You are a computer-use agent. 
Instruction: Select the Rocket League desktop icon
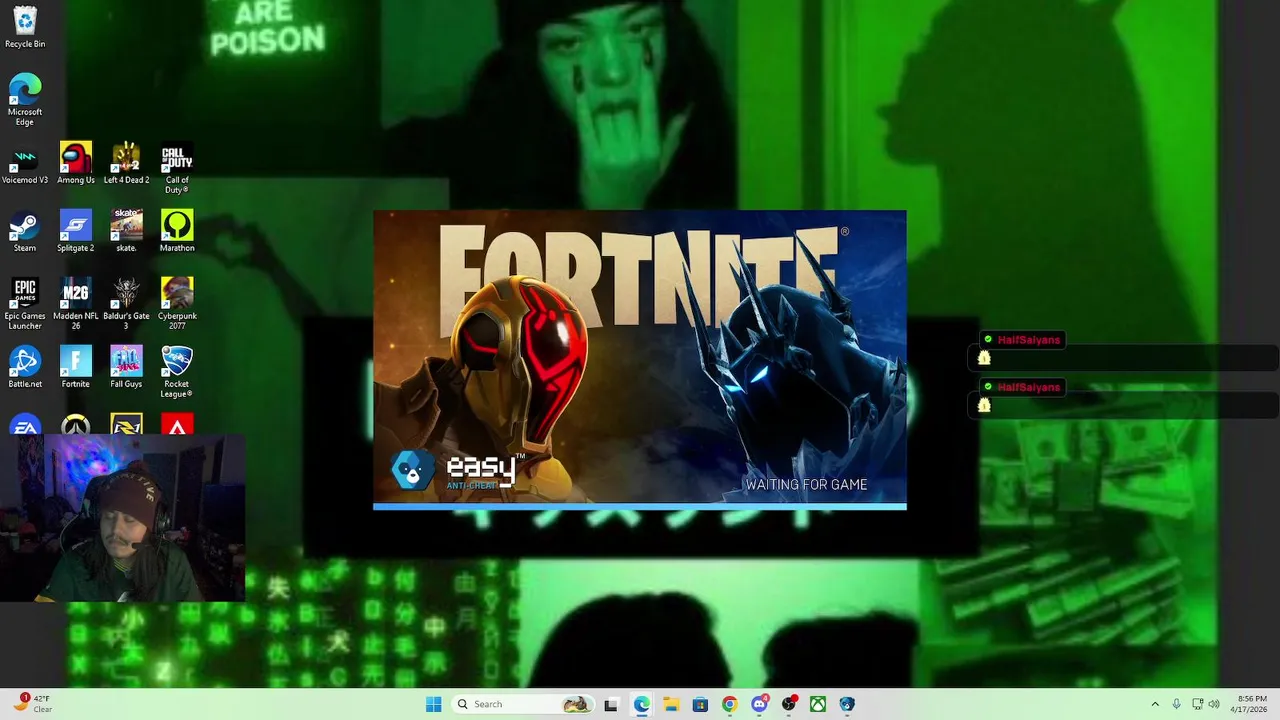click(177, 372)
